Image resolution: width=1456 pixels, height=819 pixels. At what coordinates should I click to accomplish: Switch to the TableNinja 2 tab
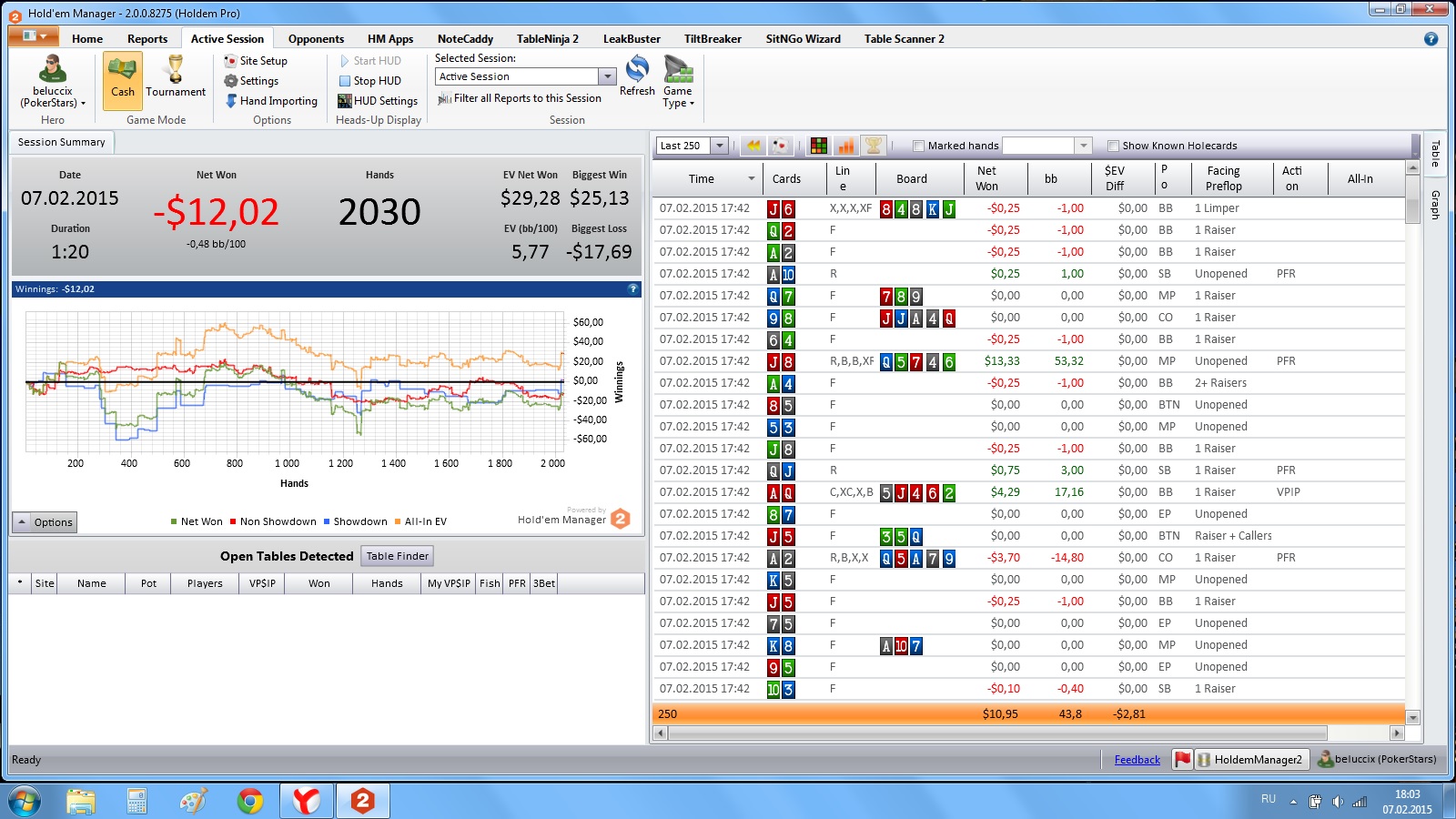click(548, 38)
